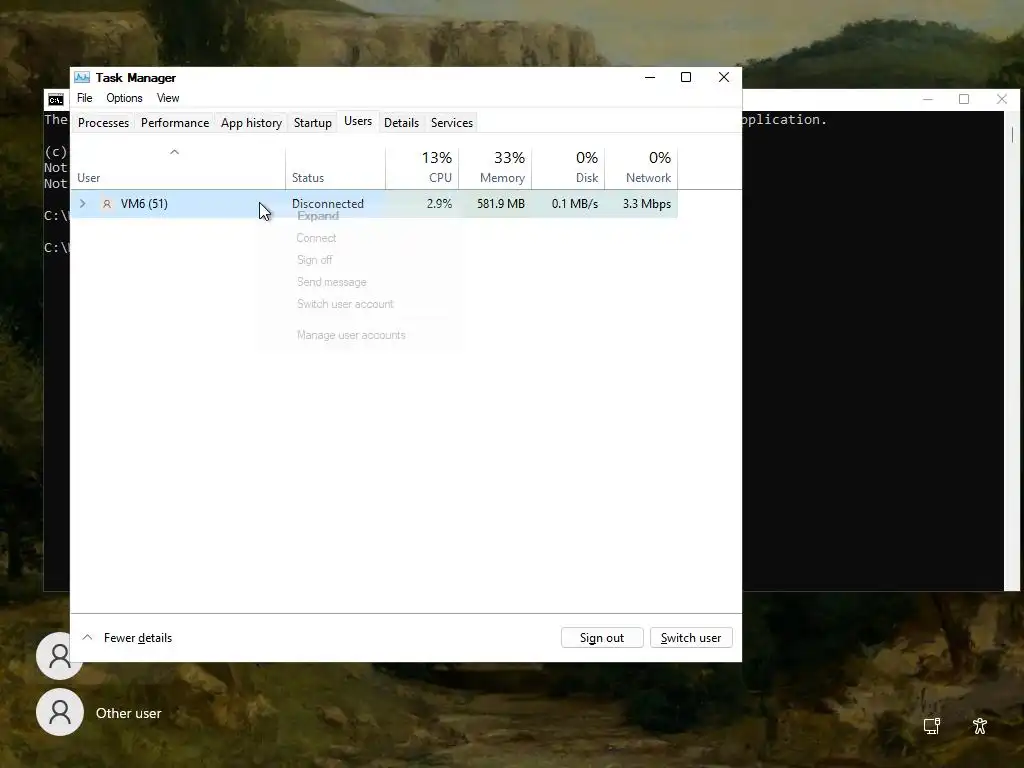Collapse Task Manager with the Fewer details arrow
Screen dimensions: 1024x768
point(87,637)
